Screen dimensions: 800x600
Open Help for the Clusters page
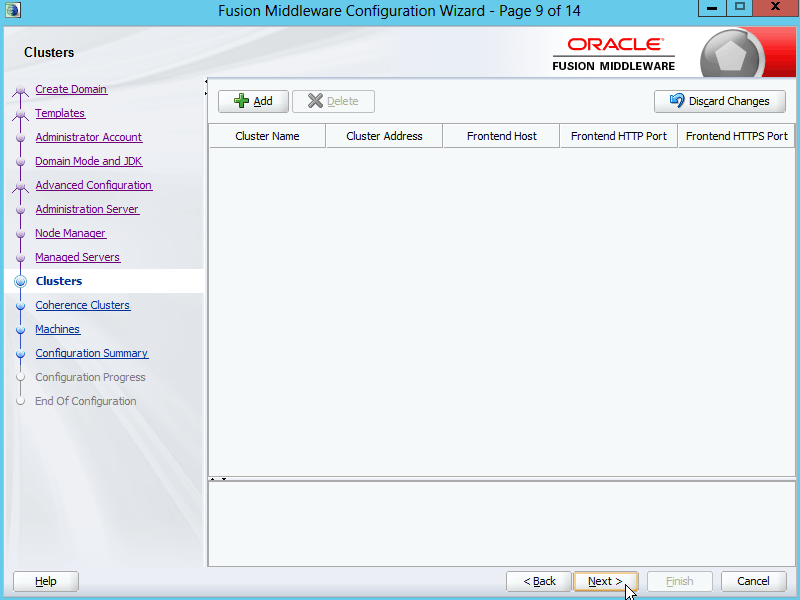coord(46,581)
